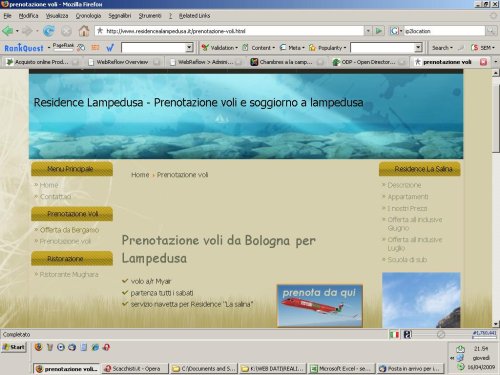Click the Prenotazione voli sidebar link

pyautogui.click(x=65, y=241)
